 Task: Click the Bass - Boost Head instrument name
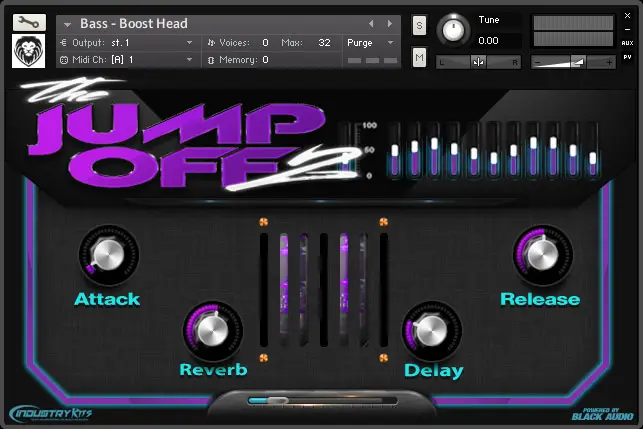(134, 24)
